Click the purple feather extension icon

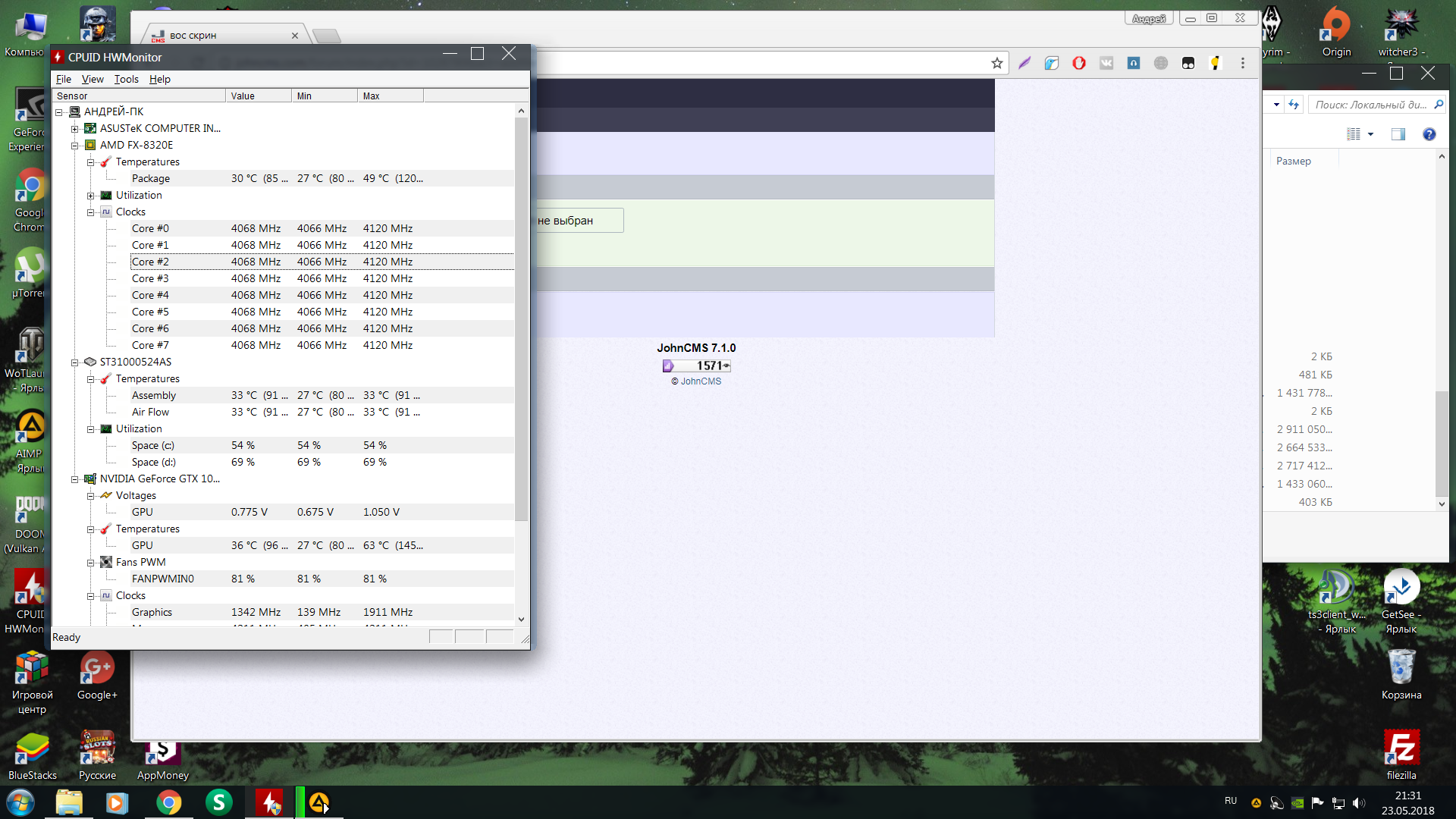(x=1025, y=64)
